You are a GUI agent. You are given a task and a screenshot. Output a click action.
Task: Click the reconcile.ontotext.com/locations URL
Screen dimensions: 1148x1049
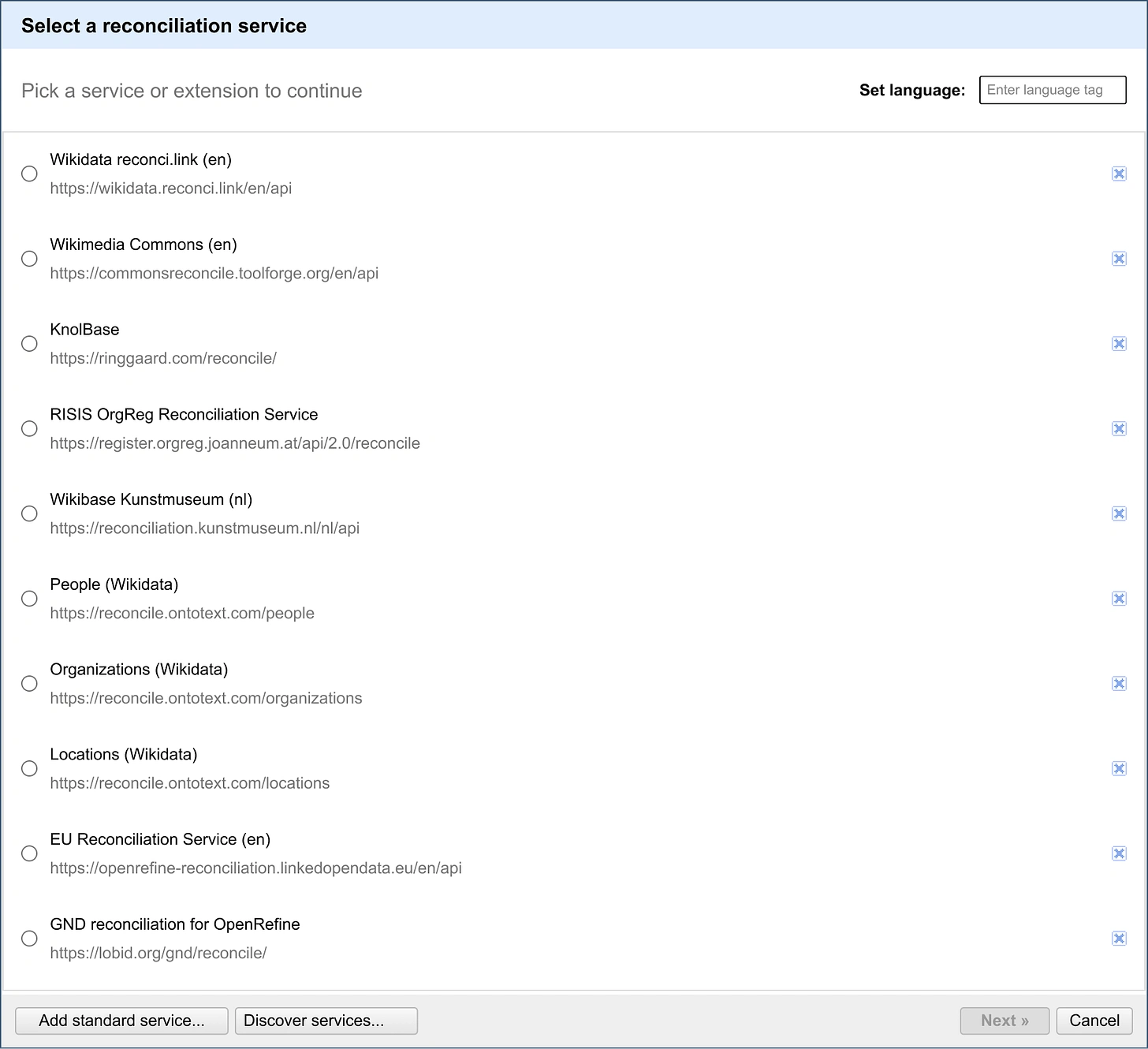tap(190, 783)
